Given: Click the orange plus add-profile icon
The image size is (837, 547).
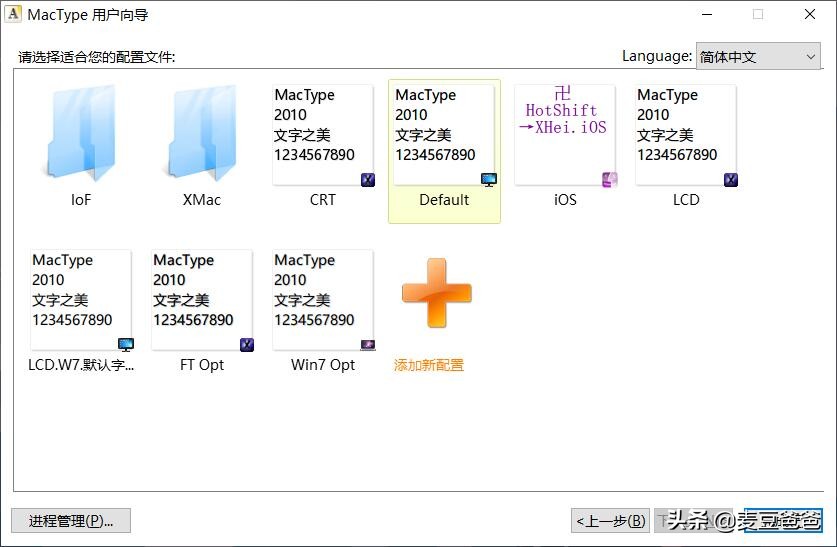Looking at the screenshot, I should tap(436, 293).
